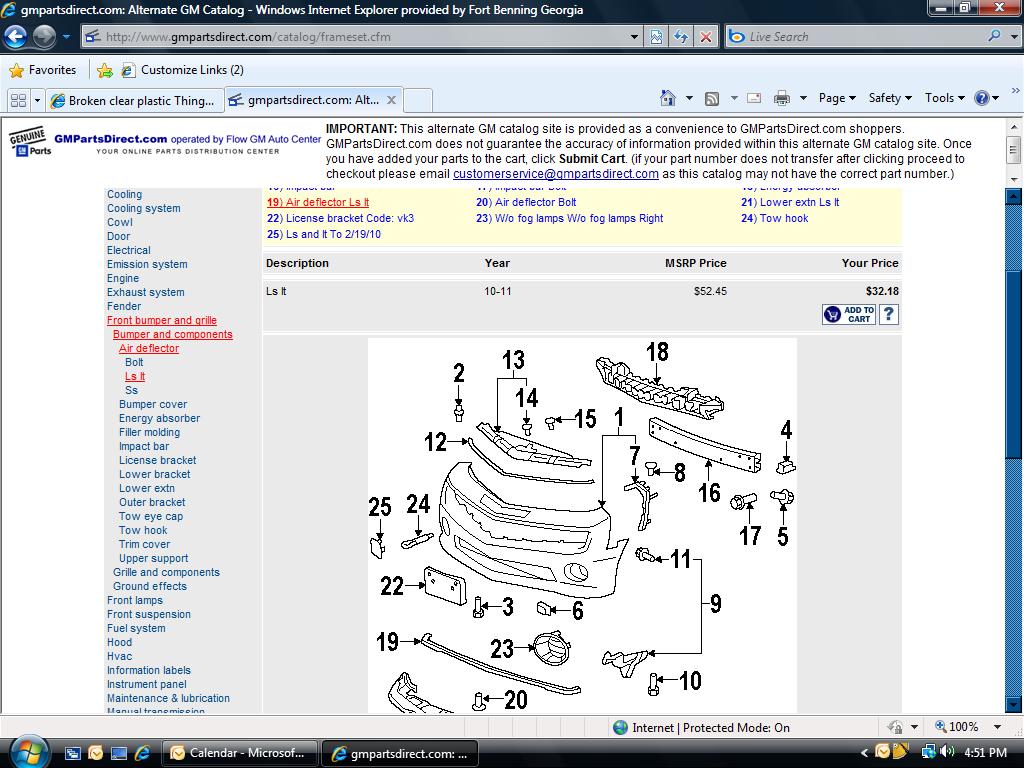This screenshot has width=1024, height=768.
Task: Click the Add to Cart button
Action: coord(849,314)
